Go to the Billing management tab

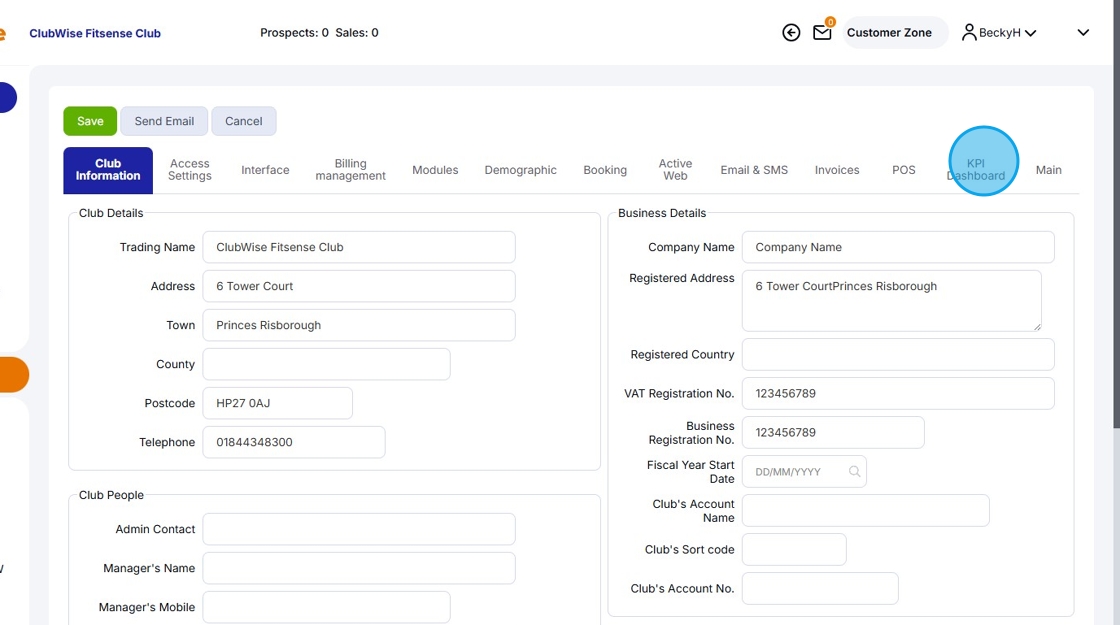coord(350,170)
